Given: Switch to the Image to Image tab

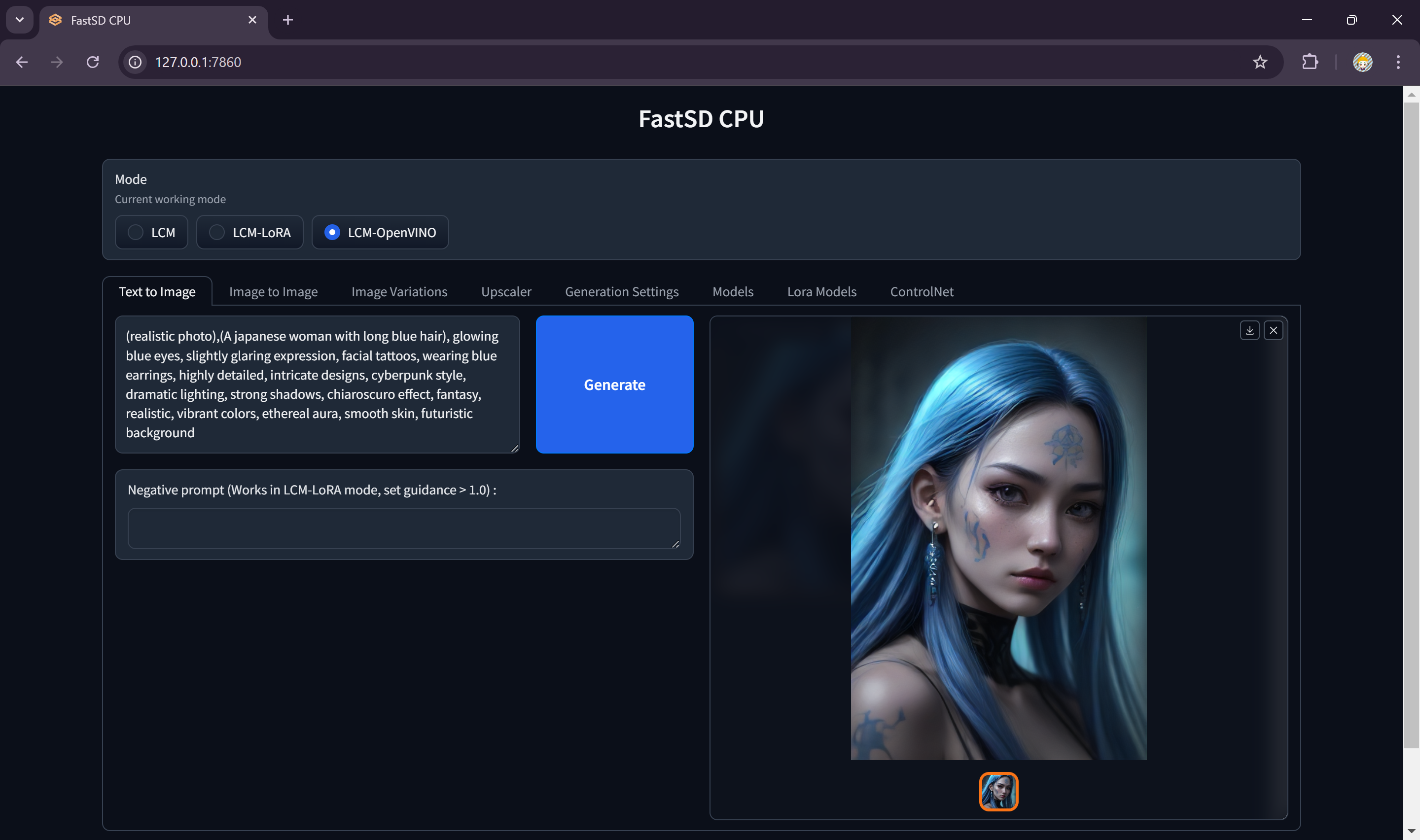Looking at the screenshot, I should [273, 291].
